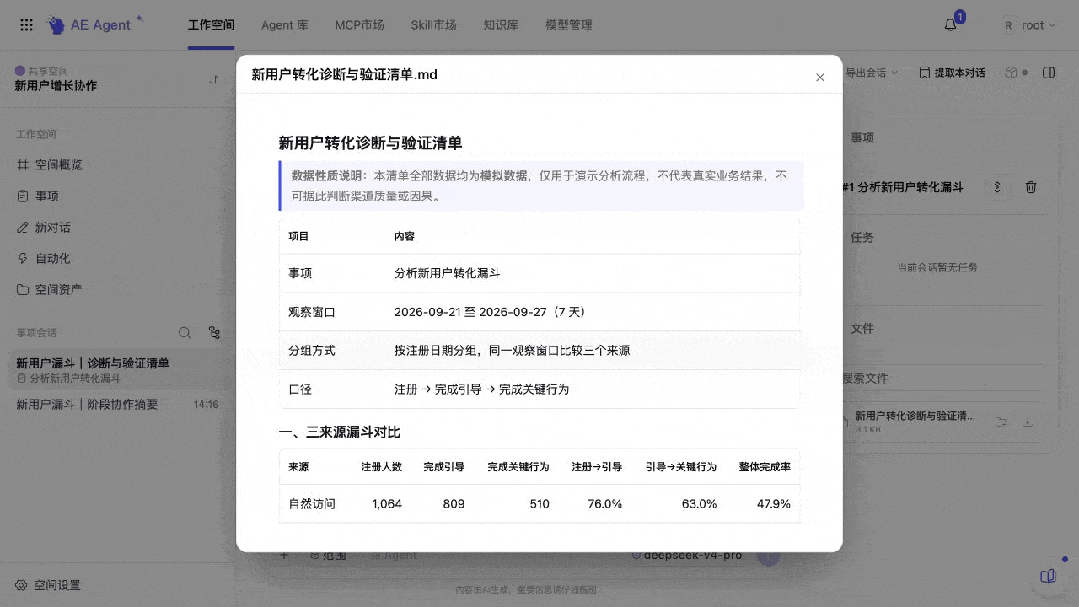Click the 自然访问 row label
This screenshot has width=1079, height=607.
(312, 504)
